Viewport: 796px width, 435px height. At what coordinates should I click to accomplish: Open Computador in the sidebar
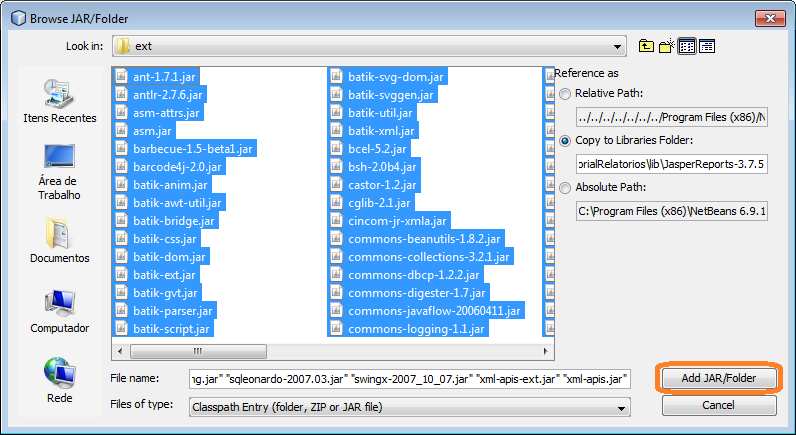59,311
